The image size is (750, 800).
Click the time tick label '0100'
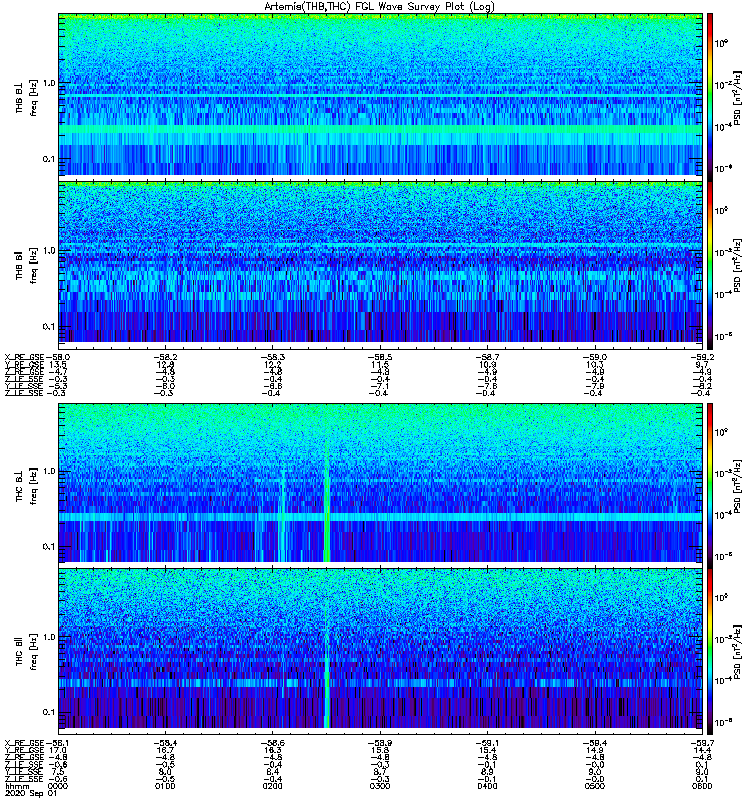[x=165, y=786]
